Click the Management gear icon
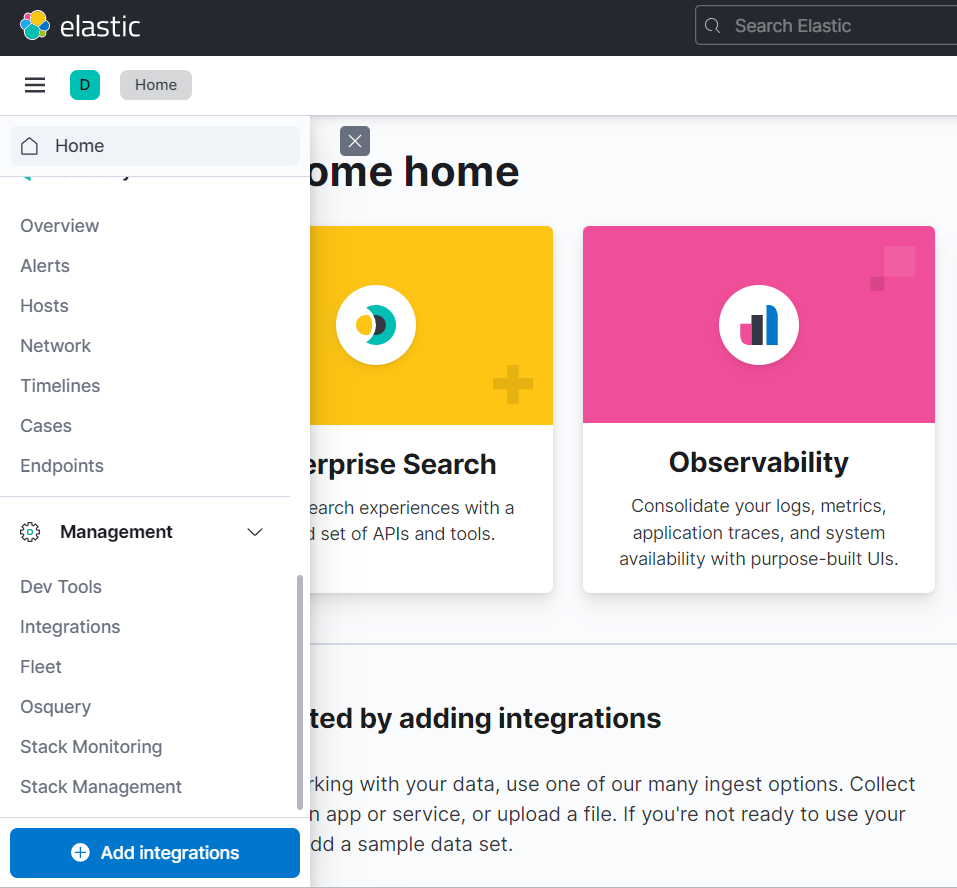957x888 pixels. click(x=30, y=532)
